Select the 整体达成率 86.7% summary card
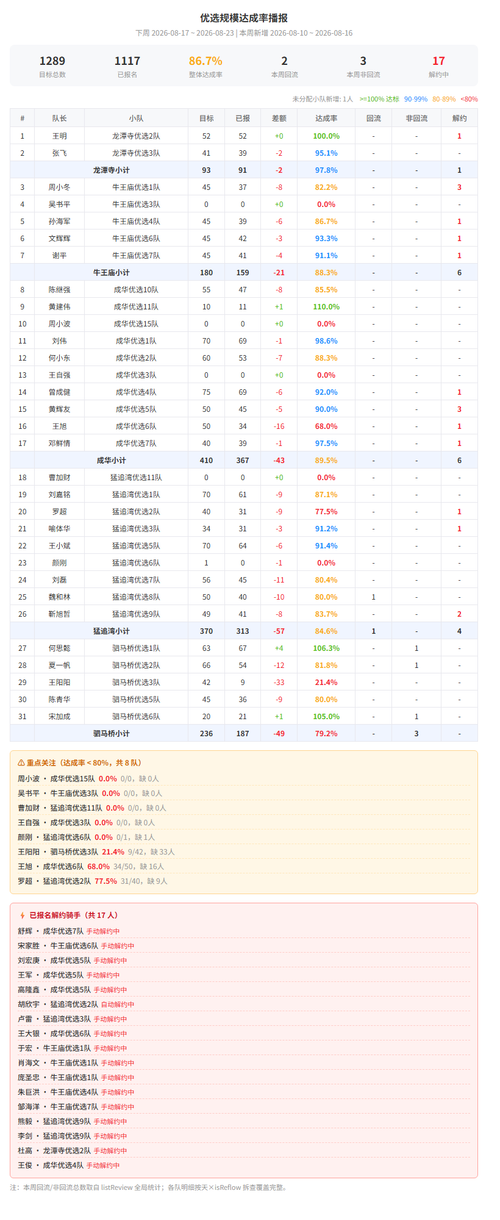The width and height of the screenshot is (500, 1220). click(x=205, y=66)
